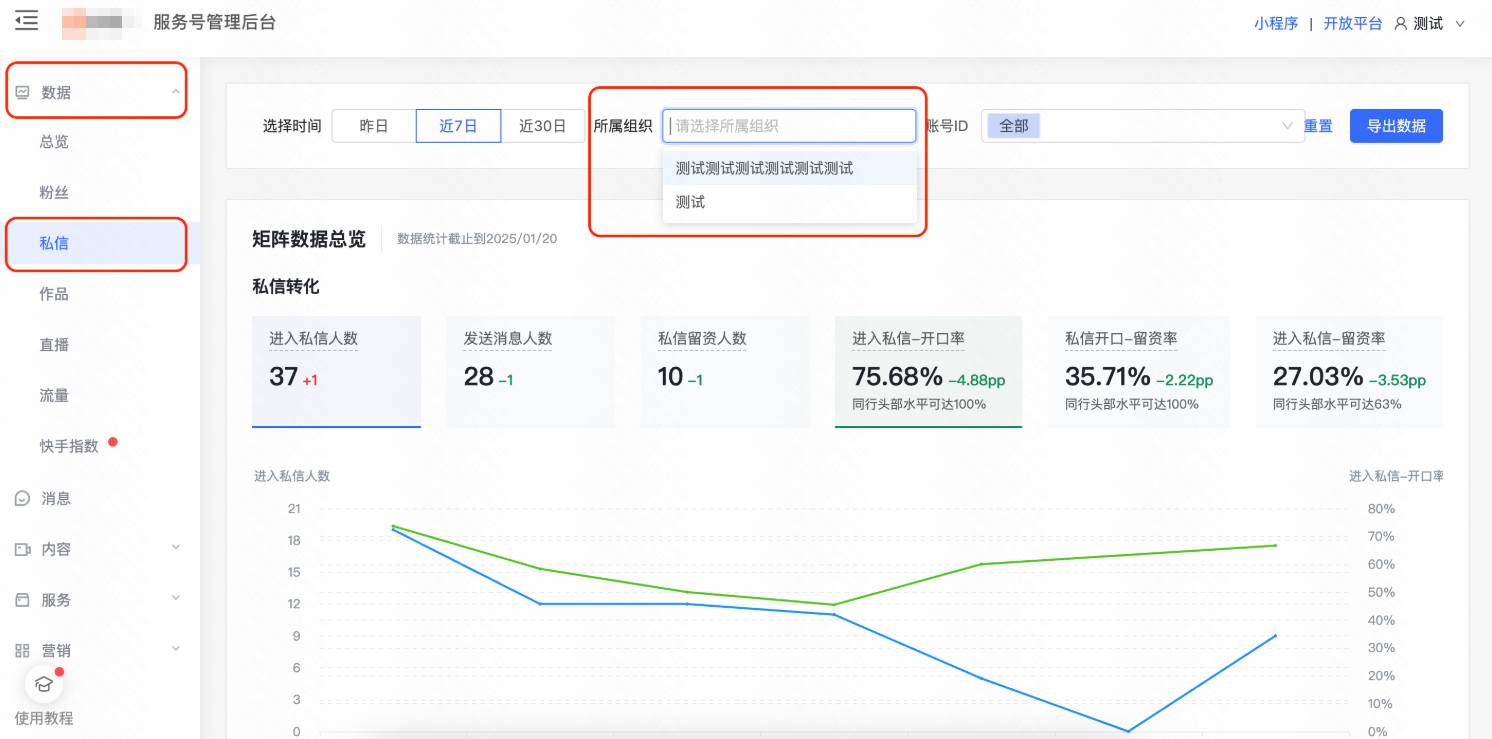
Task: Collapse the sidebar using the hamburger icon
Action: [x=26, y=20]
